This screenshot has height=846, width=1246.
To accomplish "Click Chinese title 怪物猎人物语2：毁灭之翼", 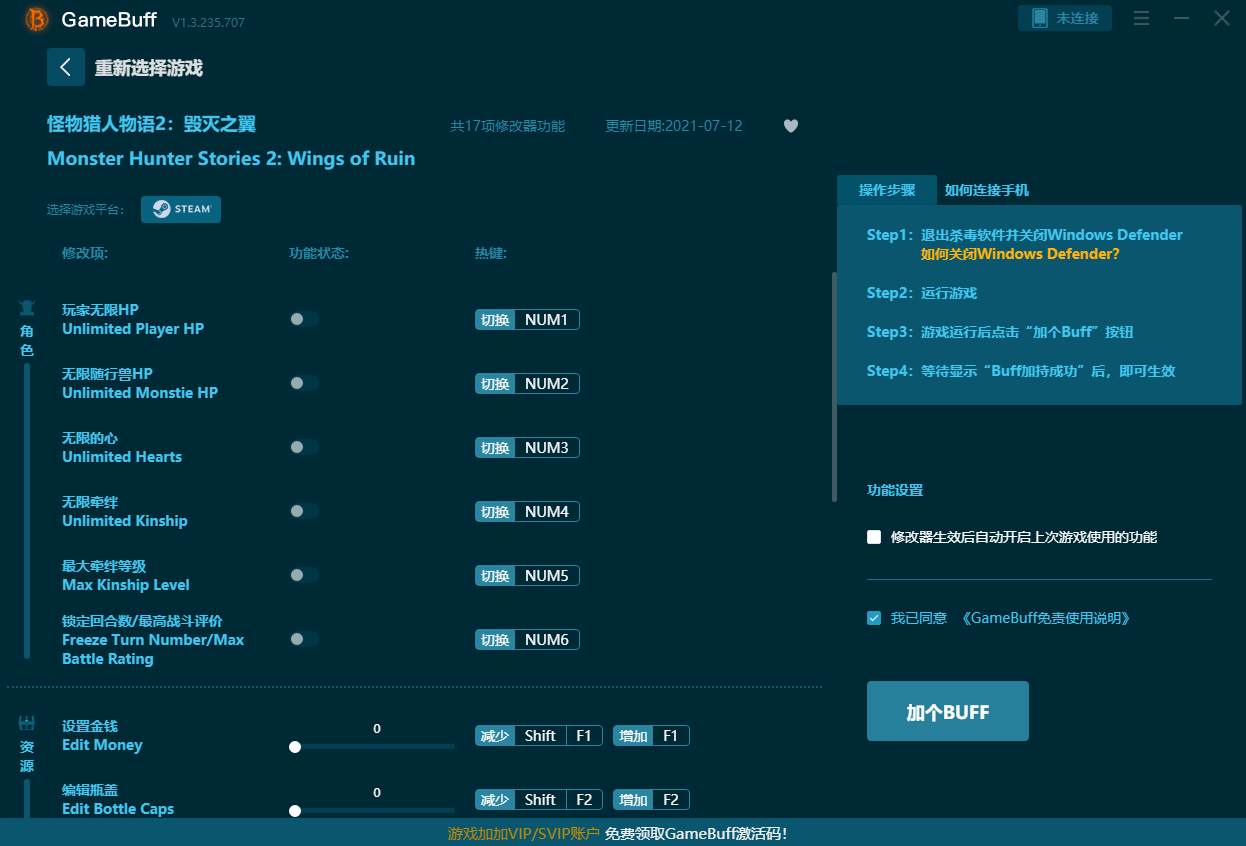I will point(152,124).
